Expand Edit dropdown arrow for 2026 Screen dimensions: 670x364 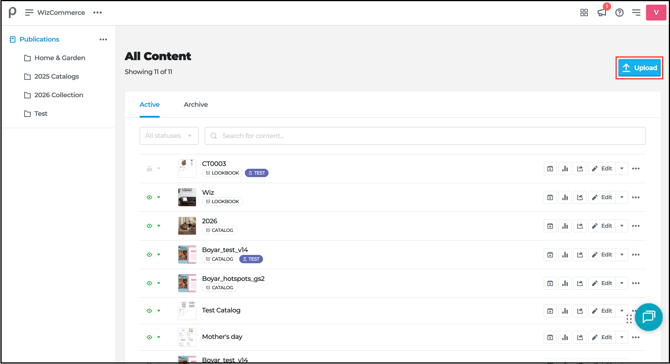tap(622, 226)
